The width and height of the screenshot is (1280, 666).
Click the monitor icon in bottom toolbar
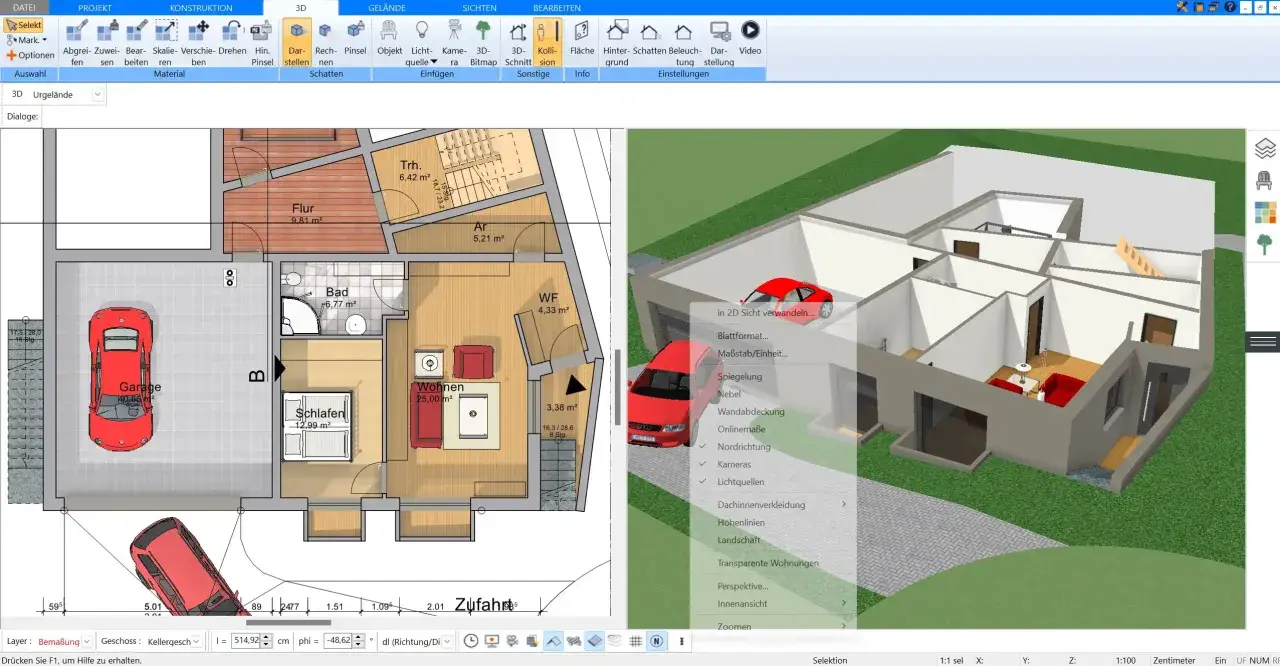coord(493,641)
